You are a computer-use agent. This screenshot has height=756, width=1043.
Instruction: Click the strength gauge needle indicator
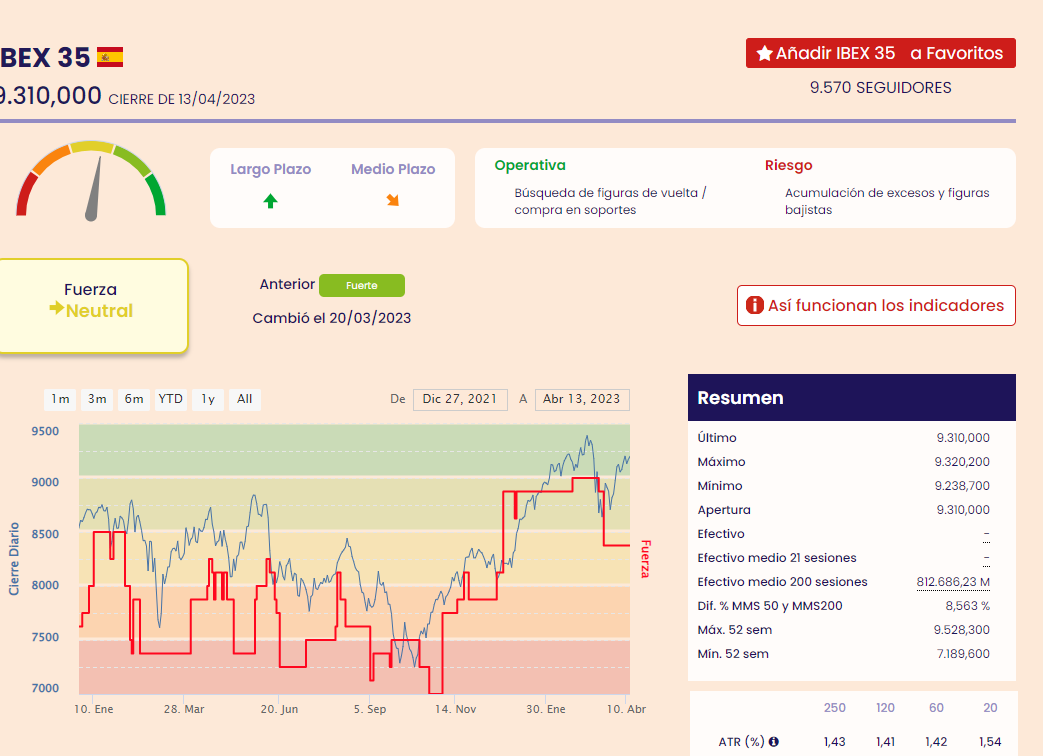click(x=94, y=189)
